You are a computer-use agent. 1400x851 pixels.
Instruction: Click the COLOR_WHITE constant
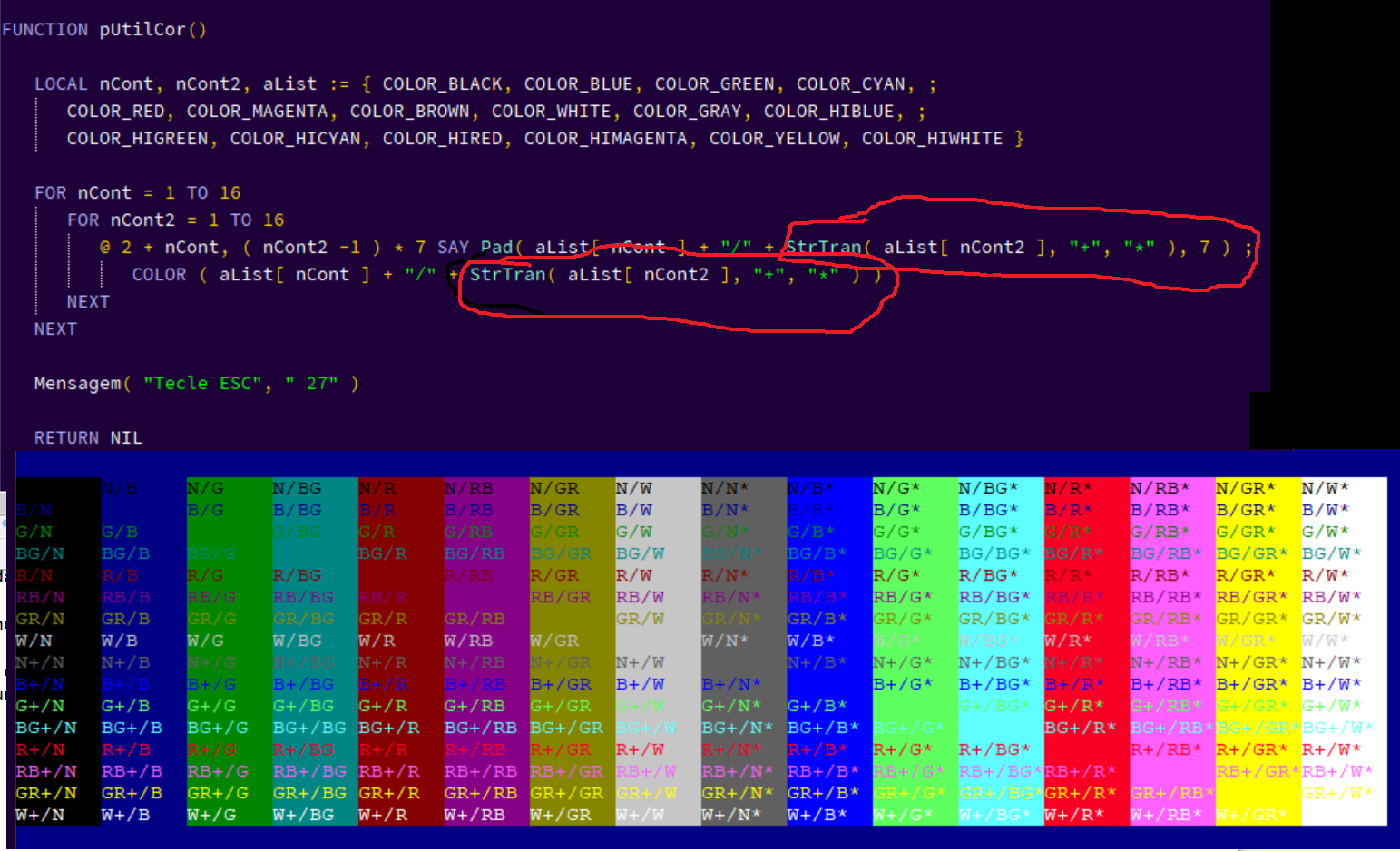point(551,111)
